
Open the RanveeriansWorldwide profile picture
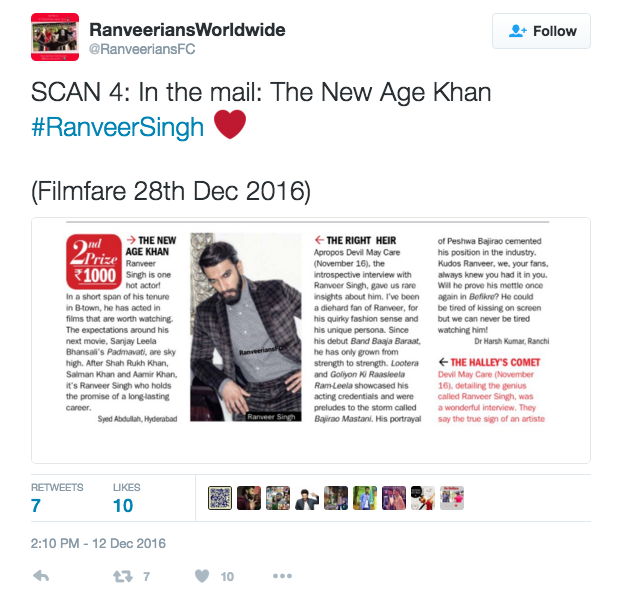(x=55, y=37)
